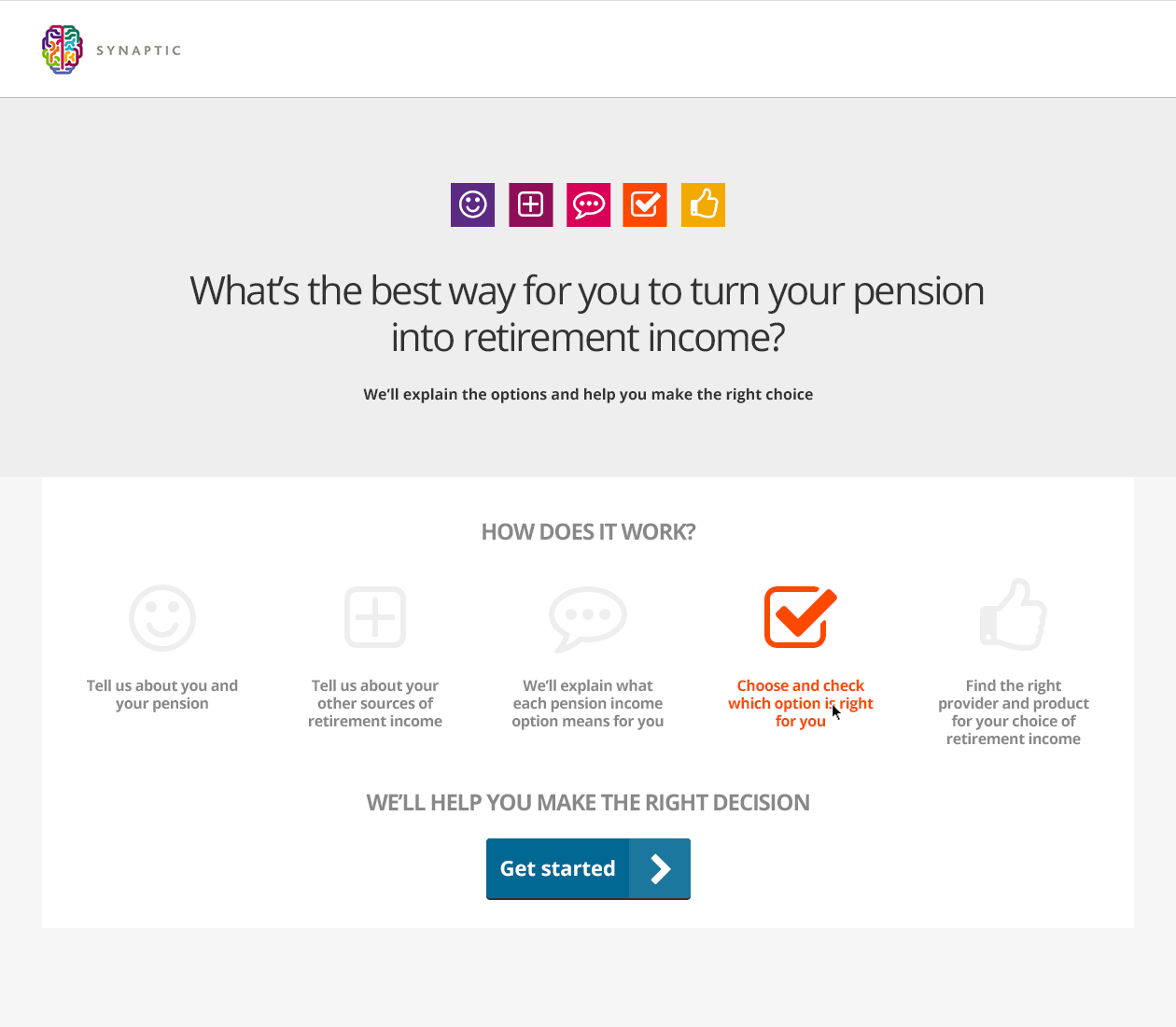Select 'Tell us about you and your pension'
The image size is (1176, 1027).
coord(162,695)
